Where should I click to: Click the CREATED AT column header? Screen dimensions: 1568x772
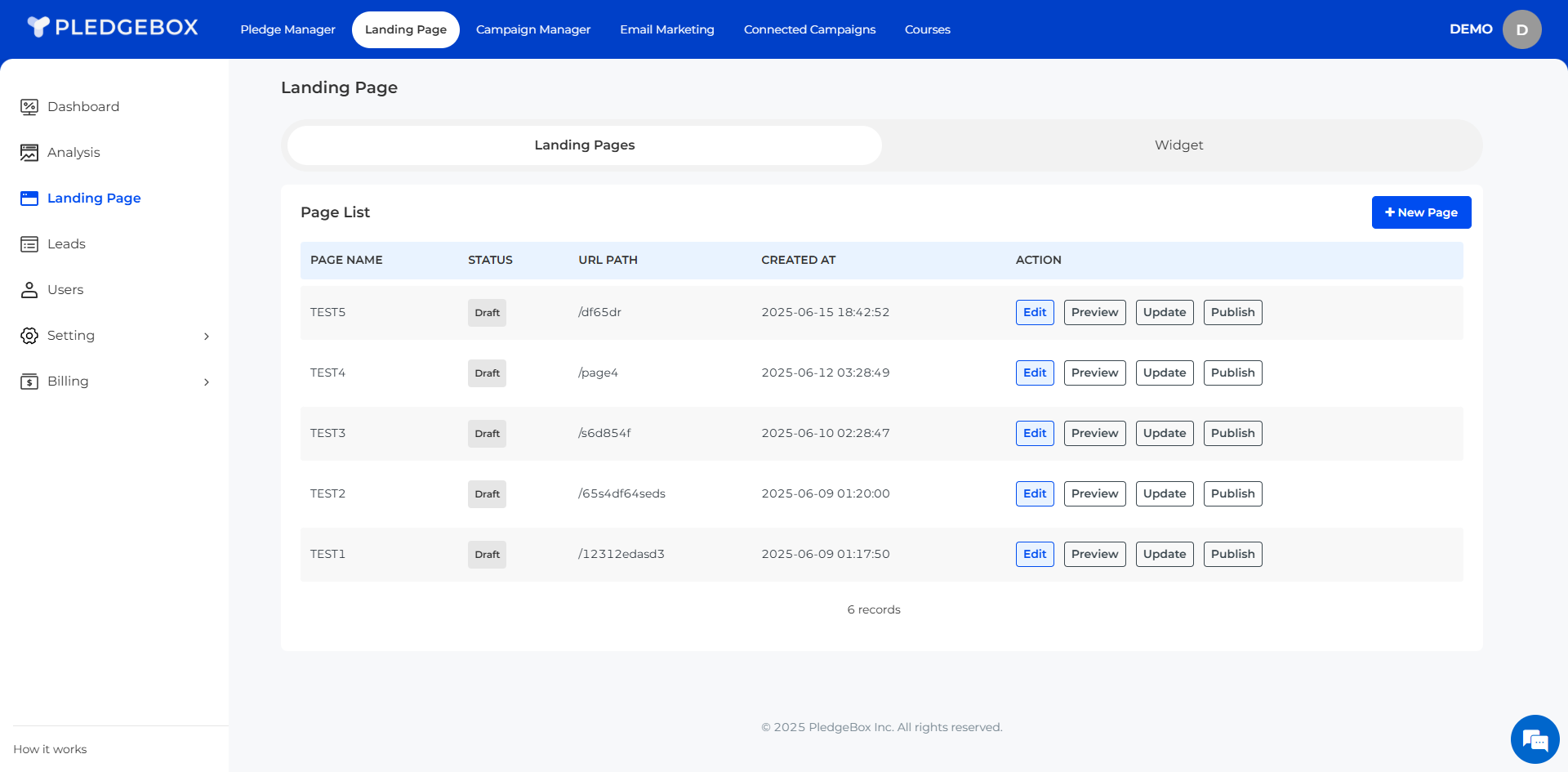pyautogui.click(x=799, y=260)
